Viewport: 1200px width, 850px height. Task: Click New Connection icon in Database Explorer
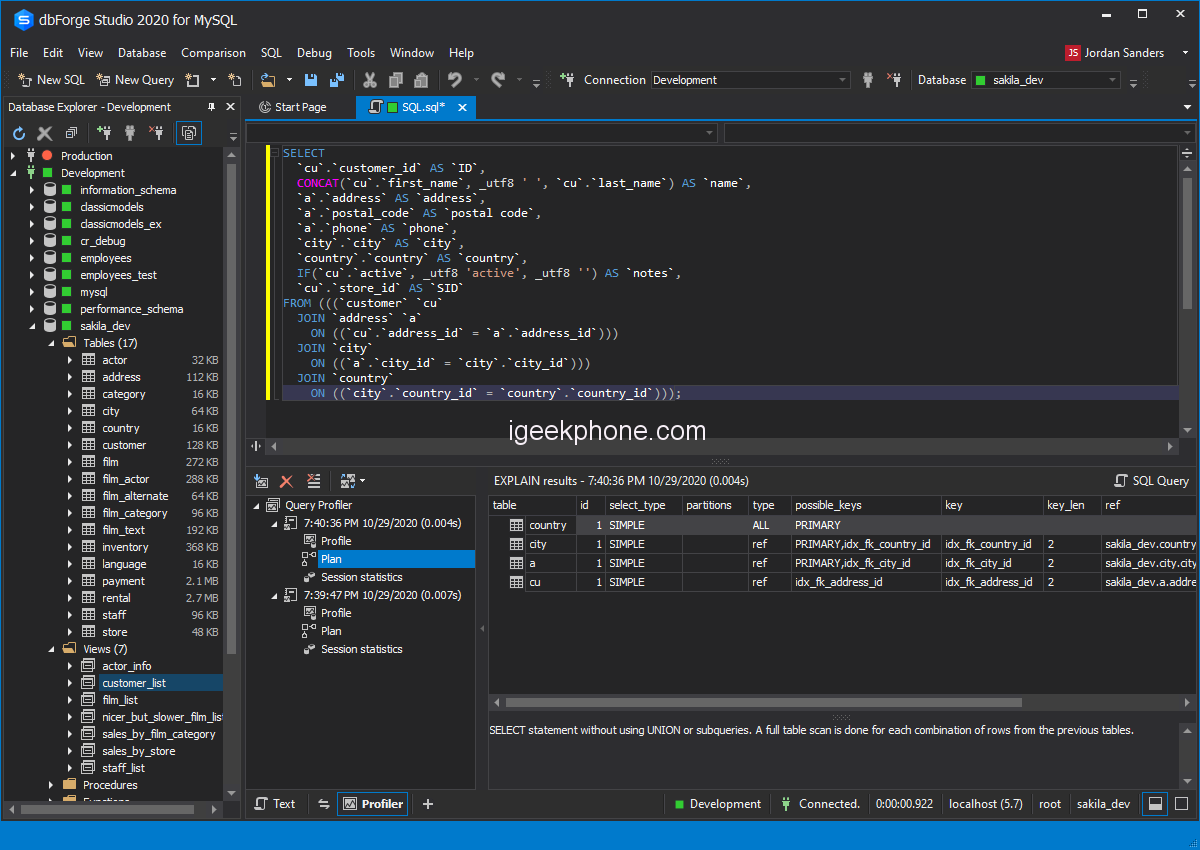104,133
